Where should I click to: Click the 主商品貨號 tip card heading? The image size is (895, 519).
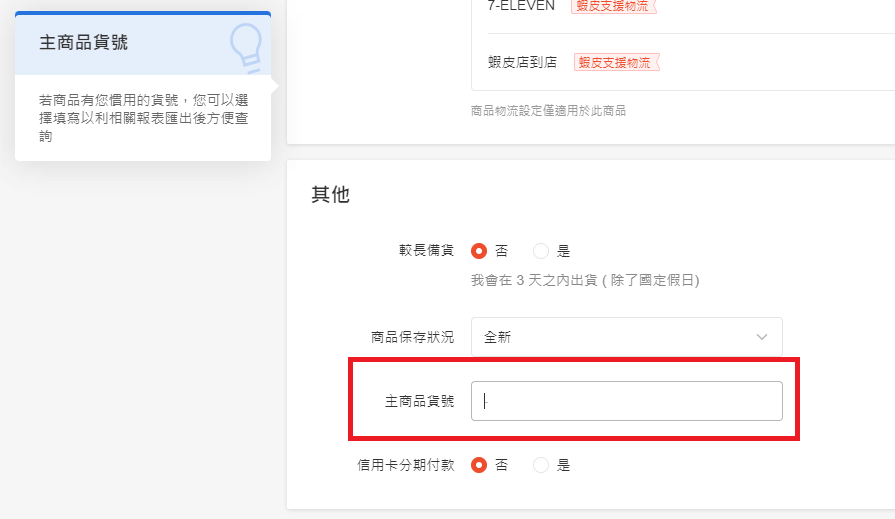[x=84, y=43]
